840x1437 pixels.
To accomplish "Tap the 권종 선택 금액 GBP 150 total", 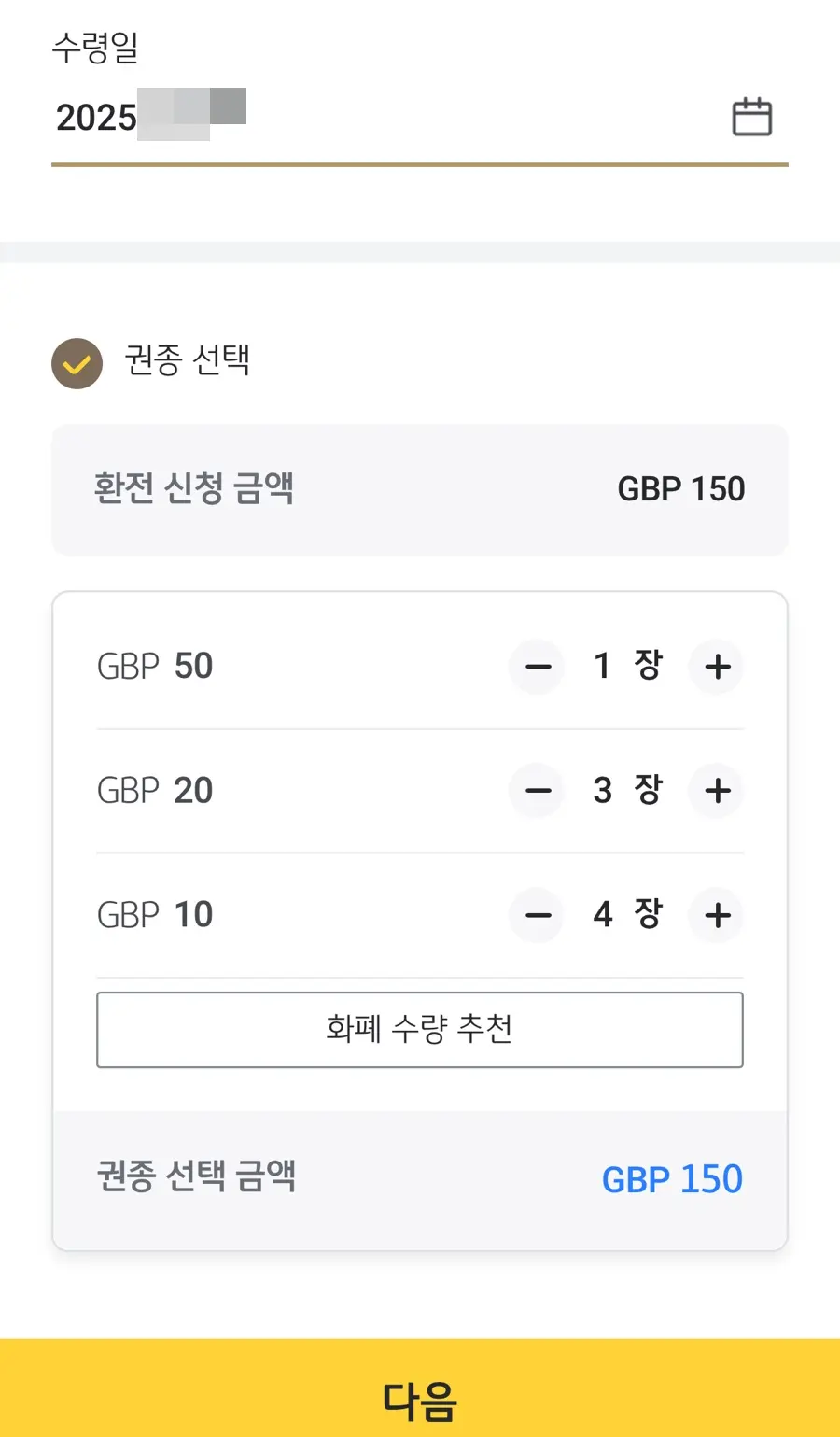I will click(x=672, y=1179).
